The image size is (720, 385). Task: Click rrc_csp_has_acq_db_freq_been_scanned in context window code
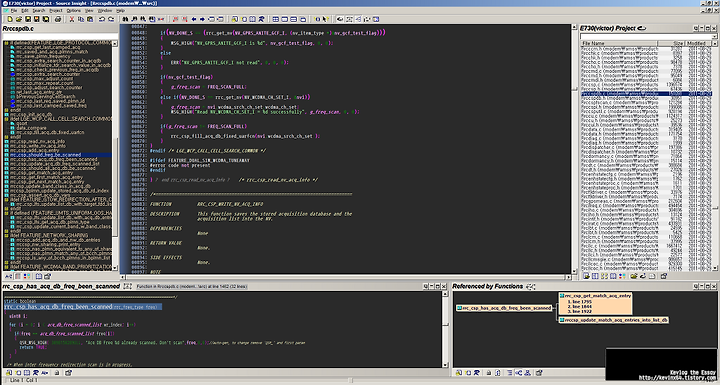[x=58, y=306]
